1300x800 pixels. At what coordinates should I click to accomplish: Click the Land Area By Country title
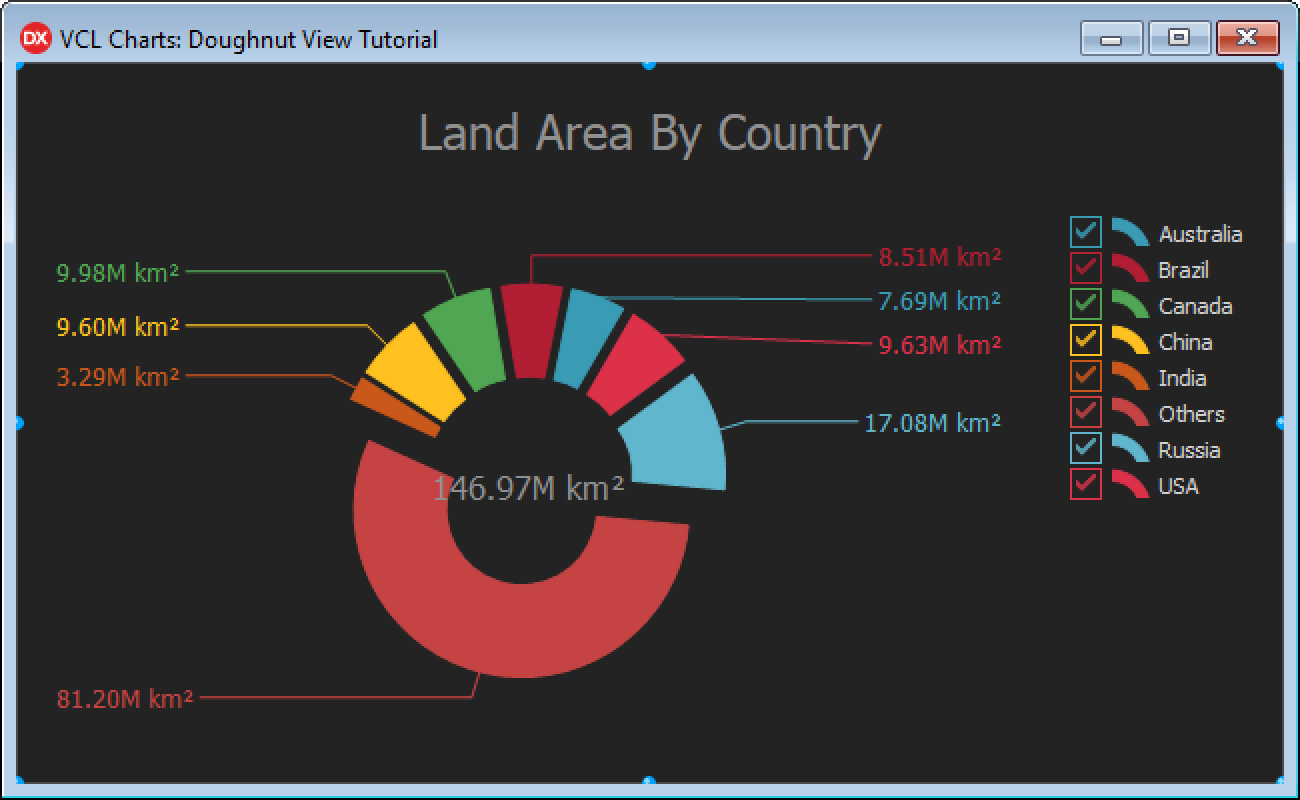pos(650,133)
